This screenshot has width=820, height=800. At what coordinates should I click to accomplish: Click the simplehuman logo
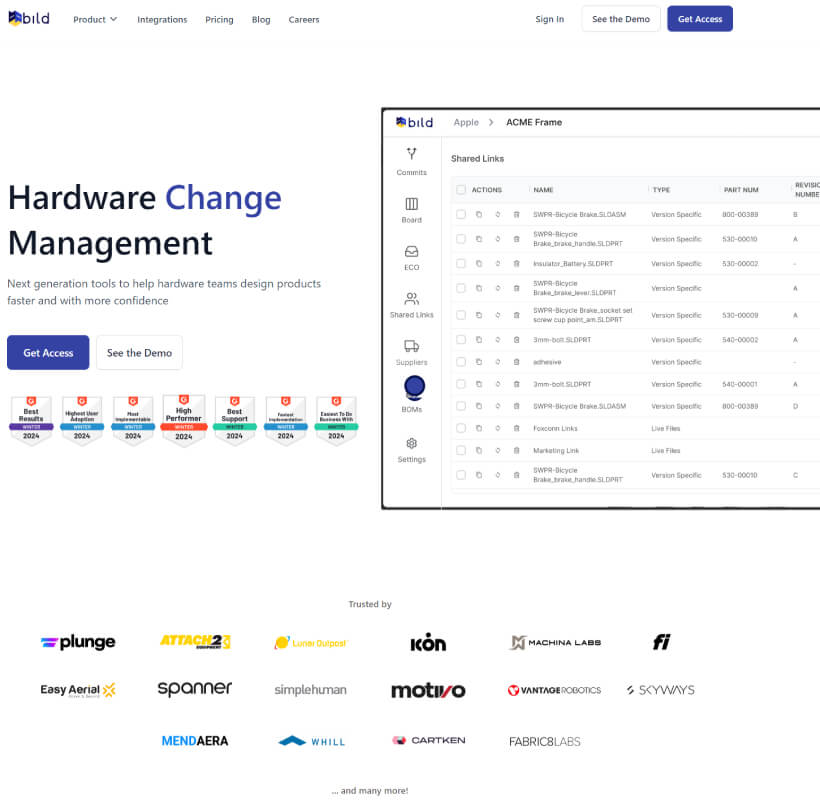(x=311, y=690)
